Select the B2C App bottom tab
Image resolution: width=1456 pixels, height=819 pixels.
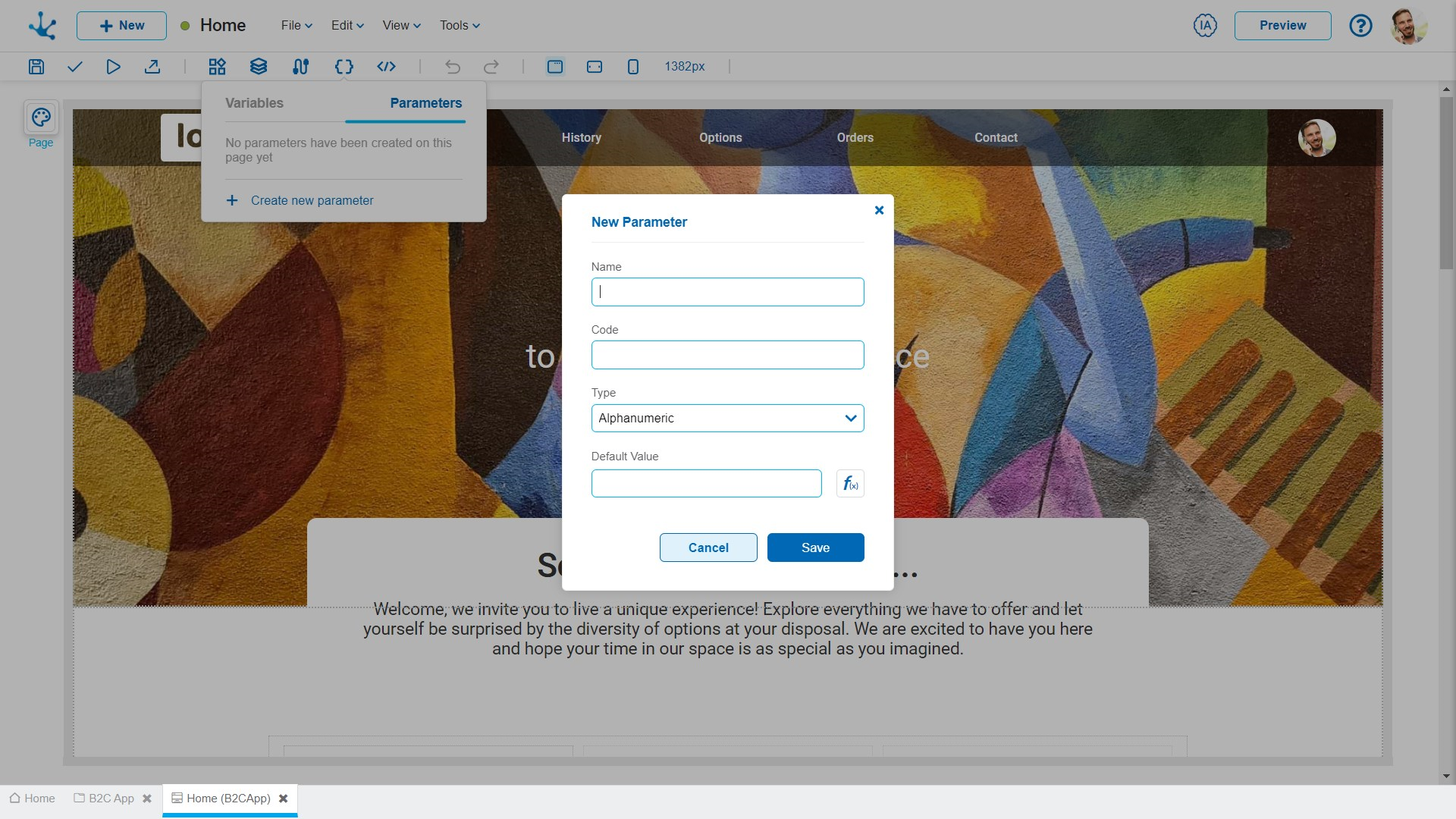[x=111, y=799]
